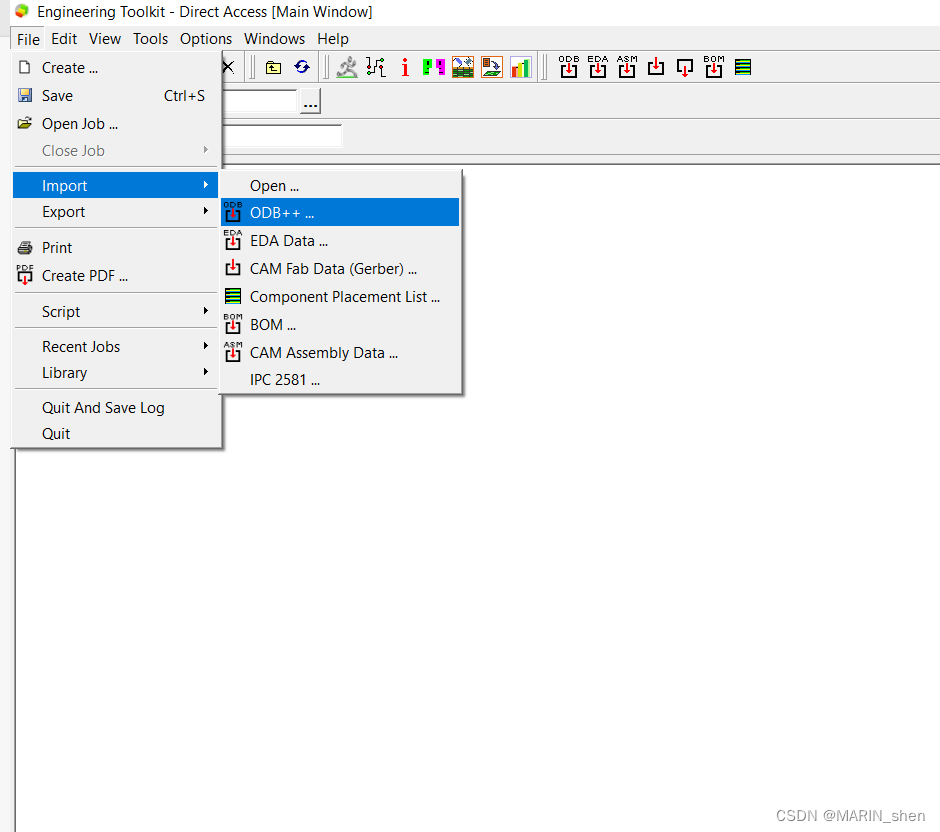The height and width of the screenshot is (832, 940).
Task: Open the Tools menu
Action: (x=150, y=39)
